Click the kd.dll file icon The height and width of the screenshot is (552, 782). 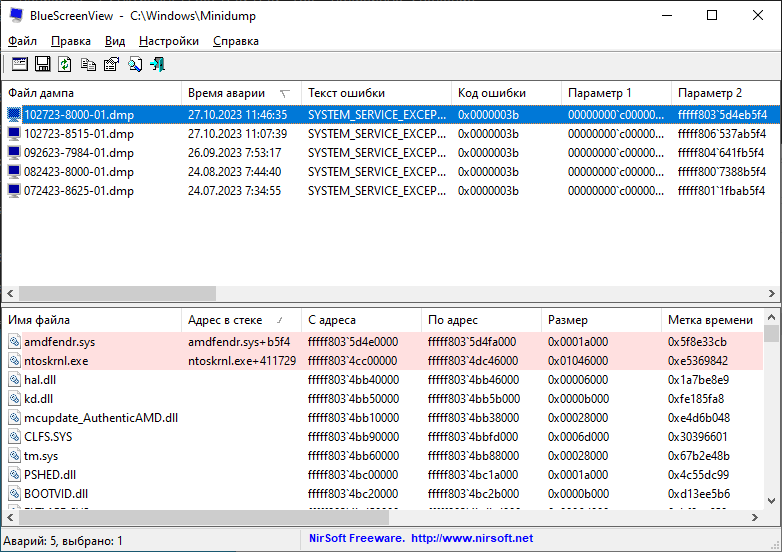click(x=14, y=399)
